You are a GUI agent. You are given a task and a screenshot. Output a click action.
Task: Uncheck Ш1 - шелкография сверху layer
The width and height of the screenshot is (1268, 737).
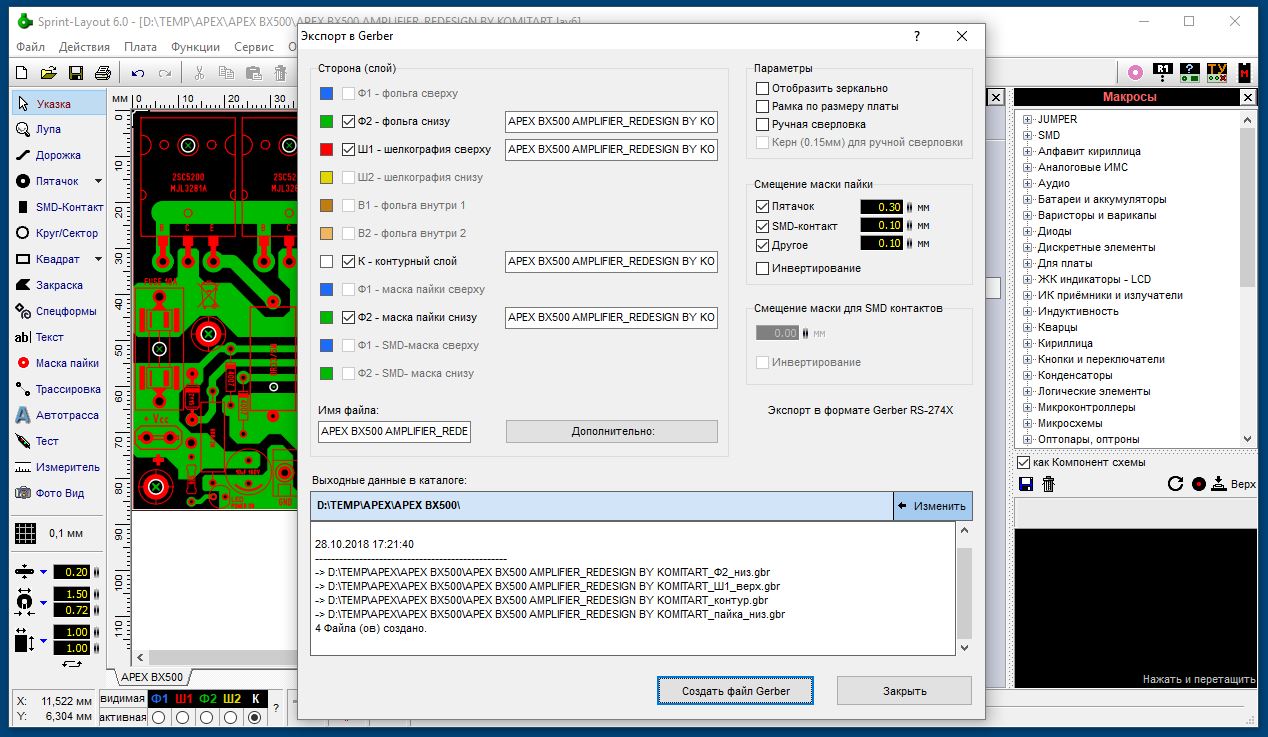tap(348, 149)
